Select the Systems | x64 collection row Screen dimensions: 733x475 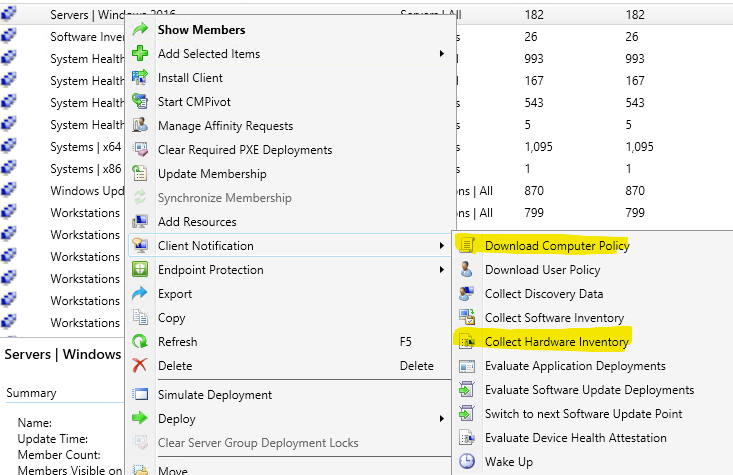pyautogui.click(x=86, y=147)
